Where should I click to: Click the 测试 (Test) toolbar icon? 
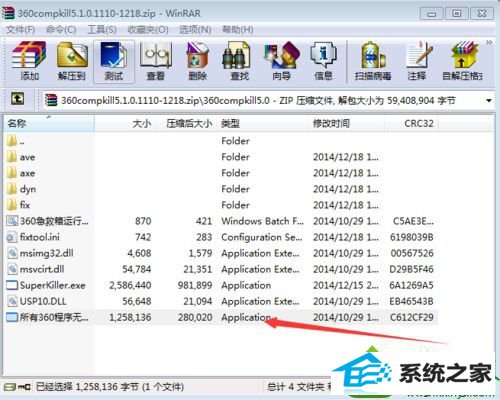(x=114, y=61)
